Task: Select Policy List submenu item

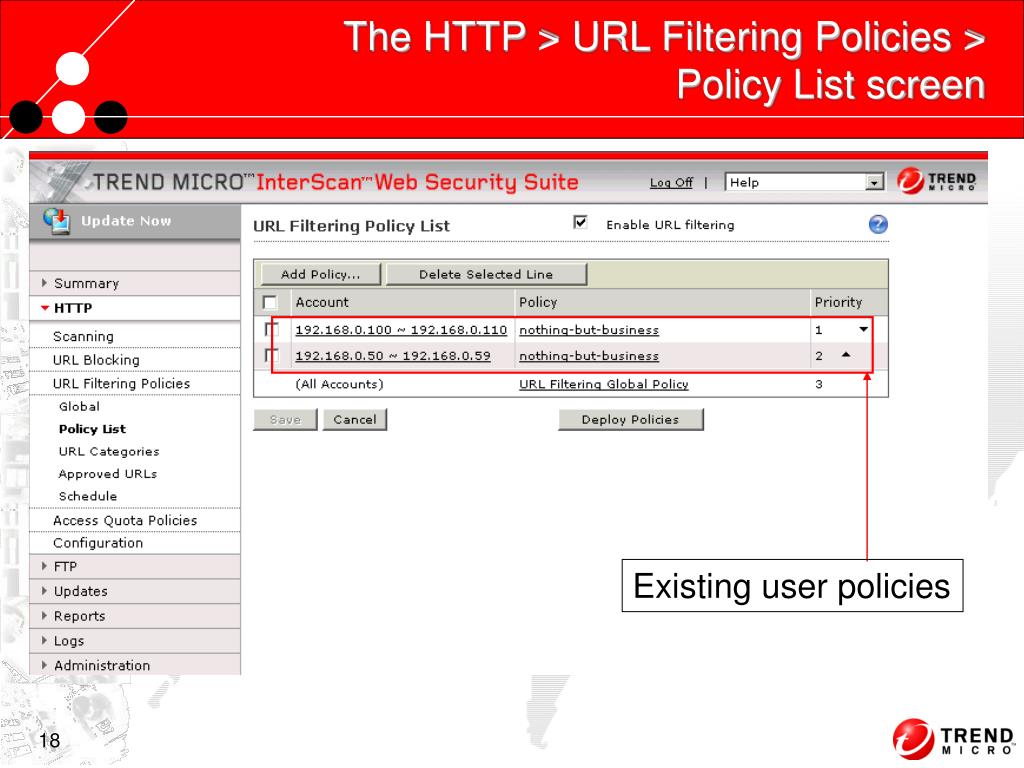Action: 92,429
